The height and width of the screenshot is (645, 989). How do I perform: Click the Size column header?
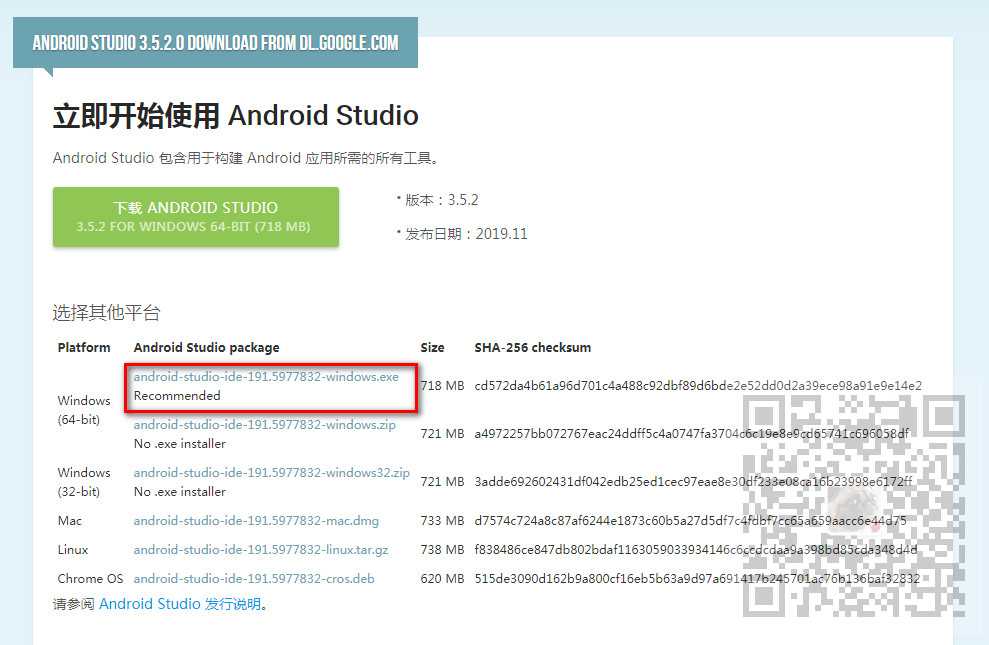click(x=432, y=347)
